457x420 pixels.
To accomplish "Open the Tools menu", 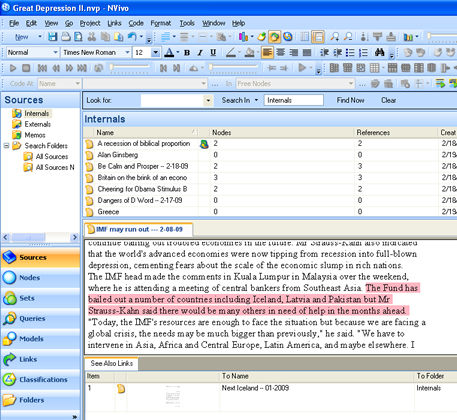I will 187,23.
